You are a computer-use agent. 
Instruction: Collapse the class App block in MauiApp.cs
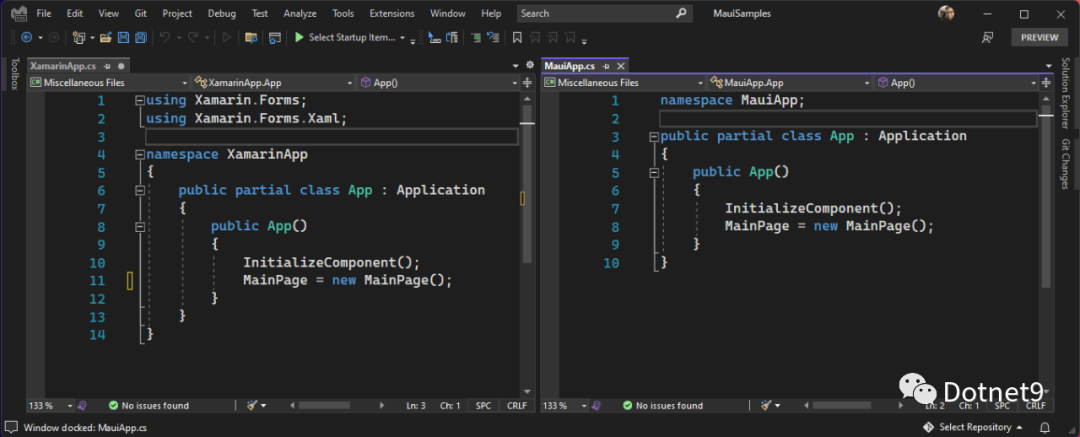[654, 136]
